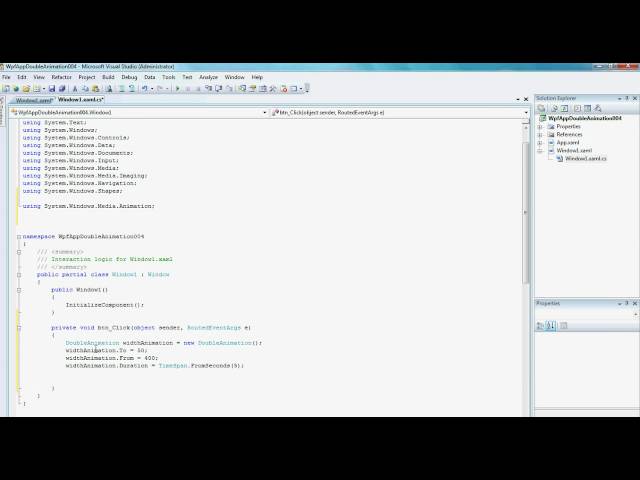This screenshot has height=480, width=640.
Task: Click the Save All toolbar icon
Action: point(62,88)
